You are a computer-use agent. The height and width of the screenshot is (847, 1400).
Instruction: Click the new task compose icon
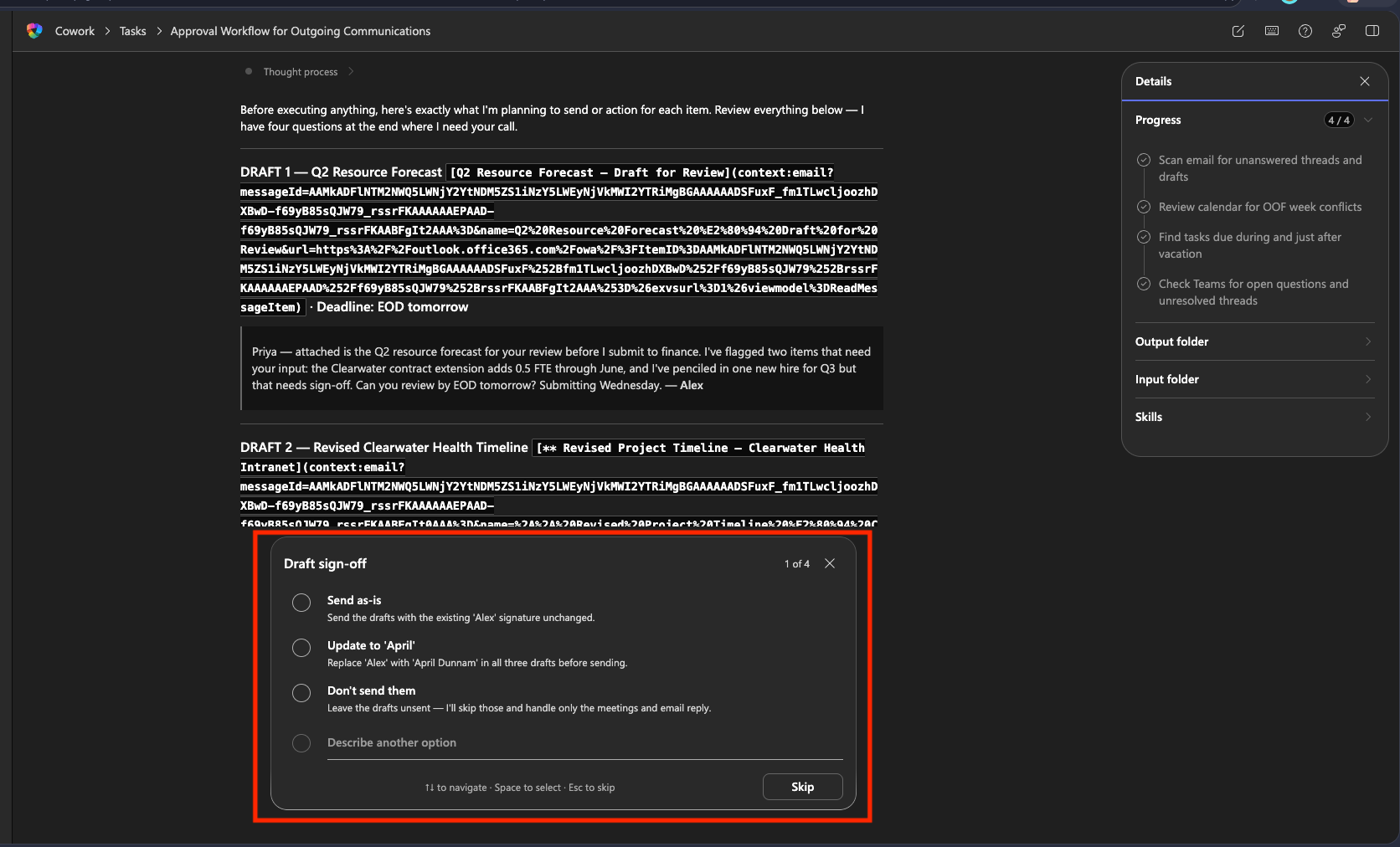coord(1238,31)
